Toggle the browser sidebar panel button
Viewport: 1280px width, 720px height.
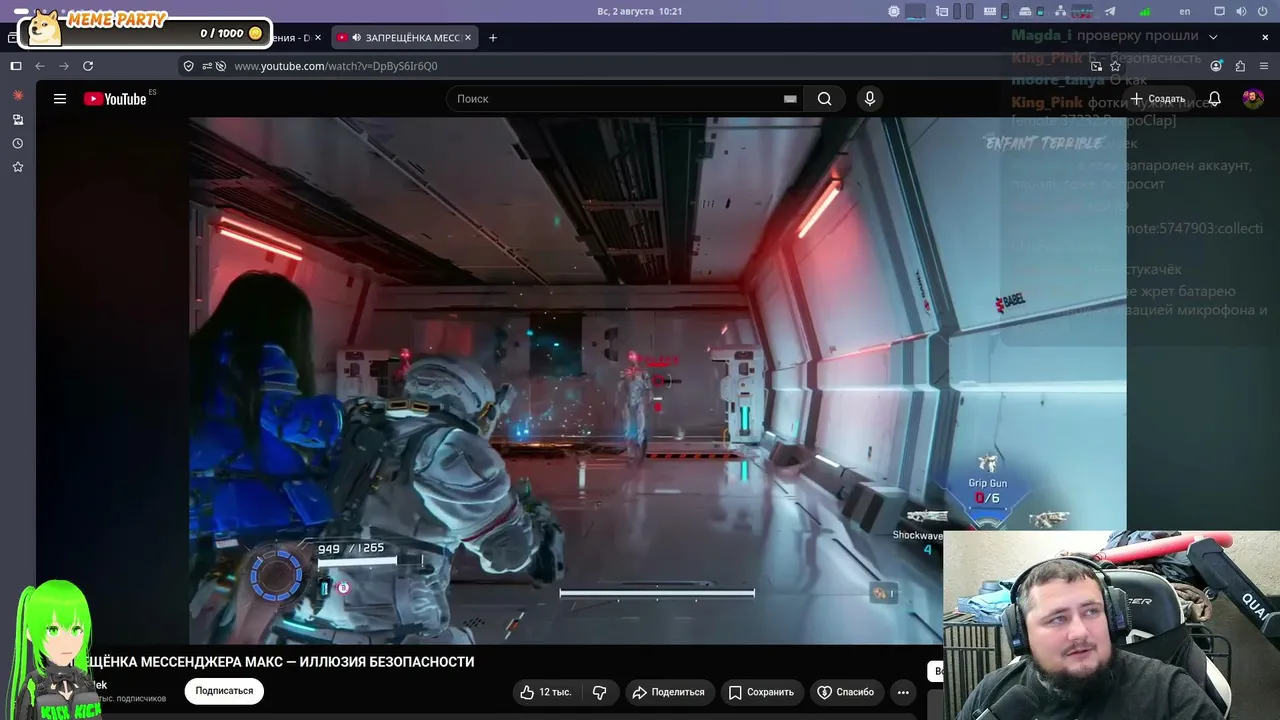tap(16, 66)
